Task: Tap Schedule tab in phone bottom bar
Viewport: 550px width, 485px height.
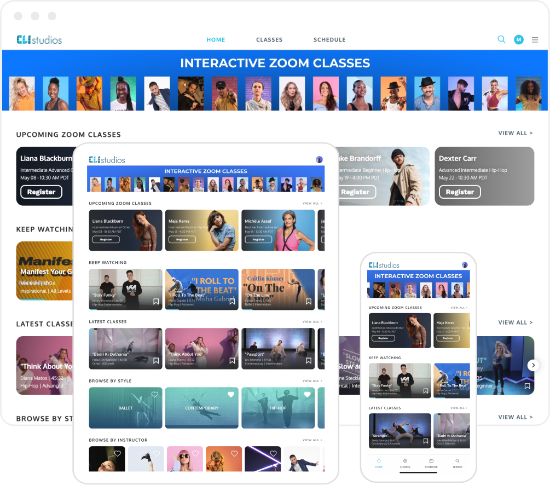Action: 431,463
